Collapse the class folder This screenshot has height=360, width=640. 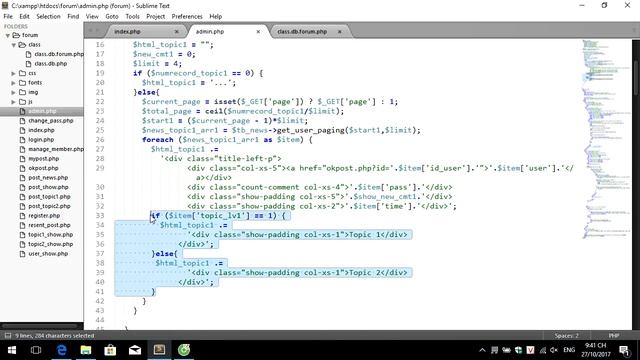[x=13, y=45]
